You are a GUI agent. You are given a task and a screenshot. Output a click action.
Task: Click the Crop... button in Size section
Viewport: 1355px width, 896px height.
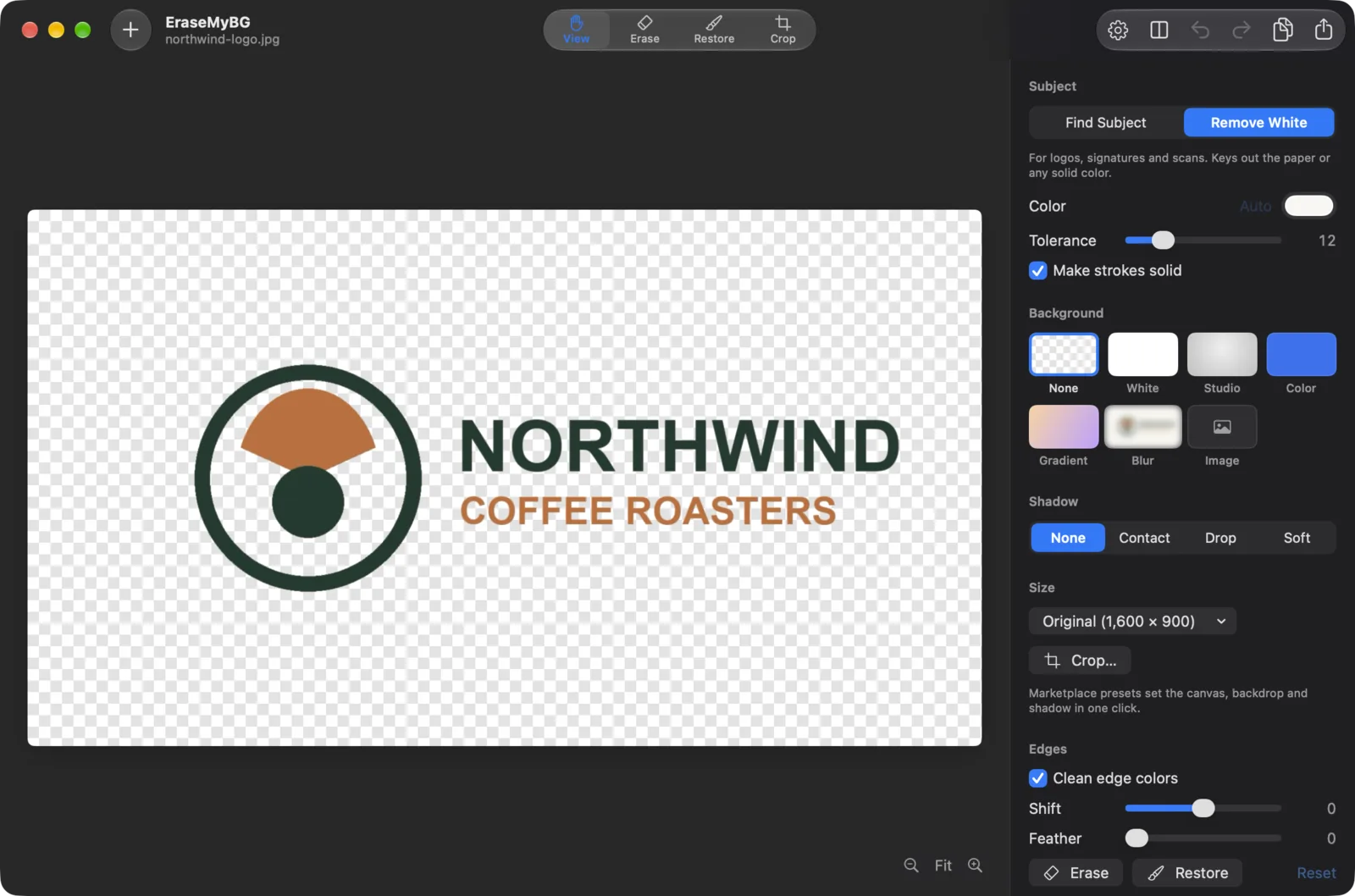1080,661
